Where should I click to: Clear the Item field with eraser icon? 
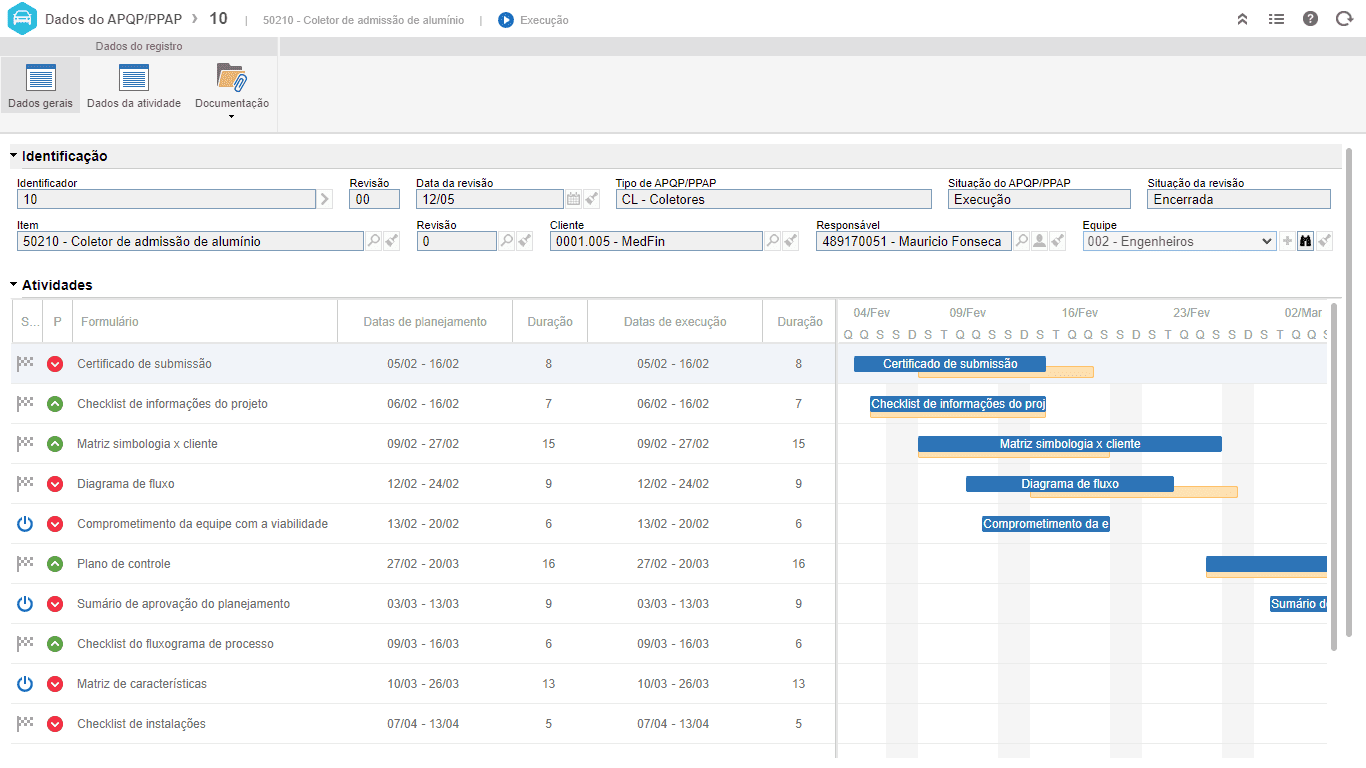point(391,241)
